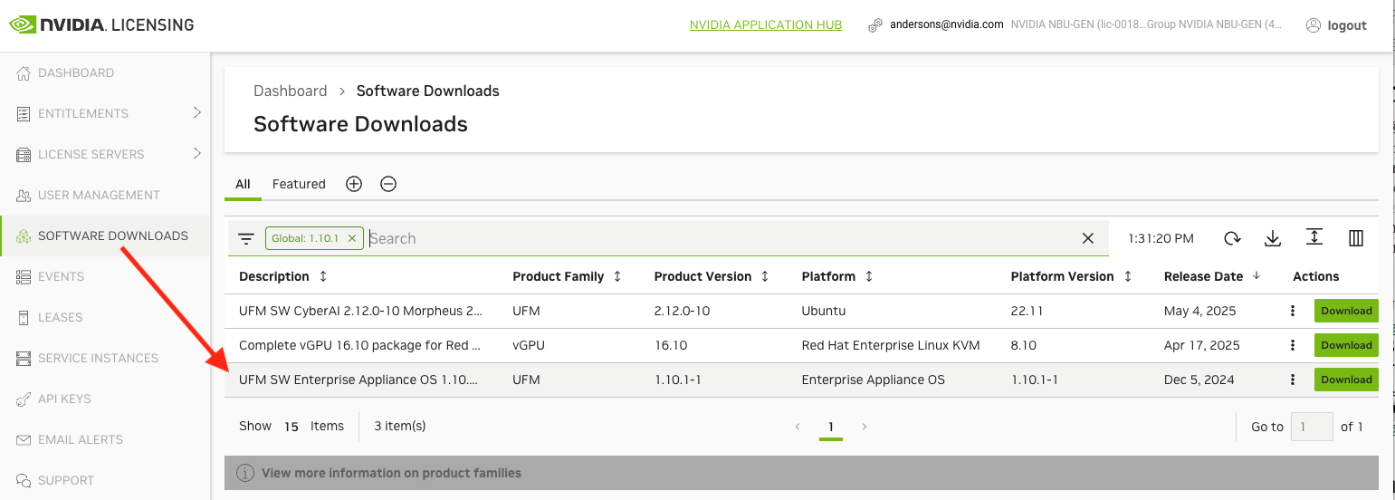Click the minus icon beside Featured tab
Image resolution: width=1395 pixels, height=500 pixels.
[x=388, y=184]
